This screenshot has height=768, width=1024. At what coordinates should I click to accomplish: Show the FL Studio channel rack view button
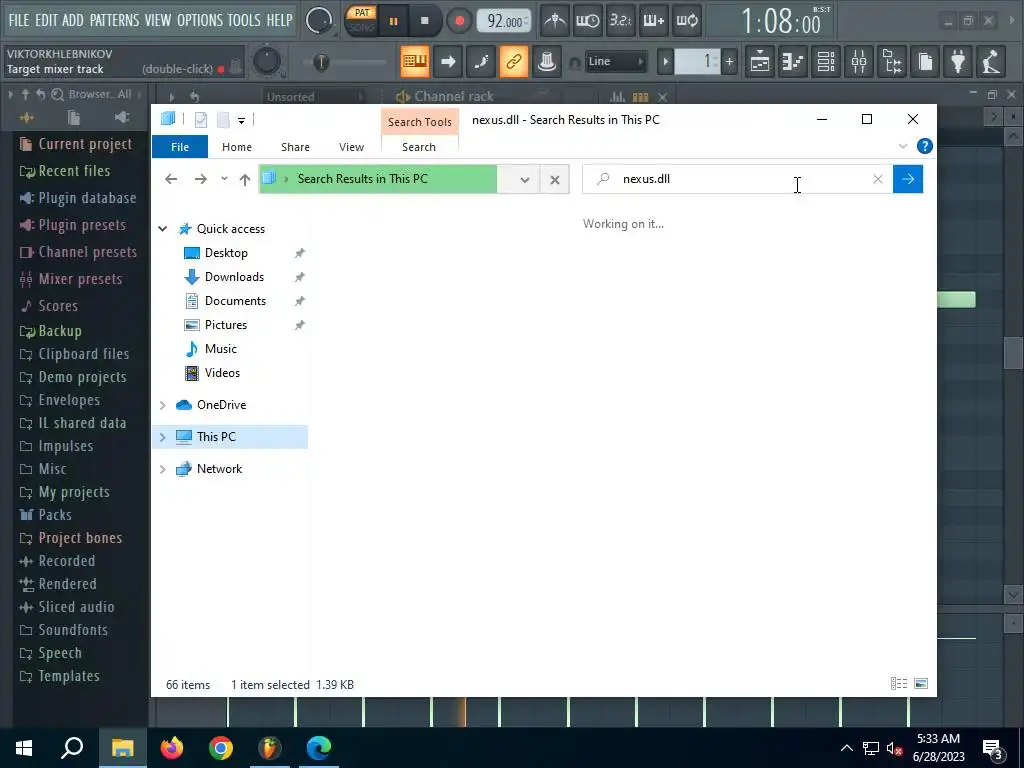click(826, 62)
